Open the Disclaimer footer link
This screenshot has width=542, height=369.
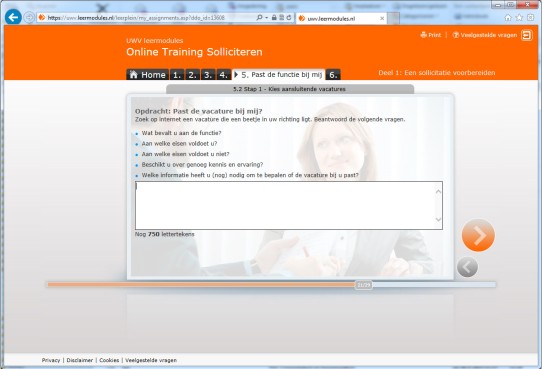click(x=80, y=360)
